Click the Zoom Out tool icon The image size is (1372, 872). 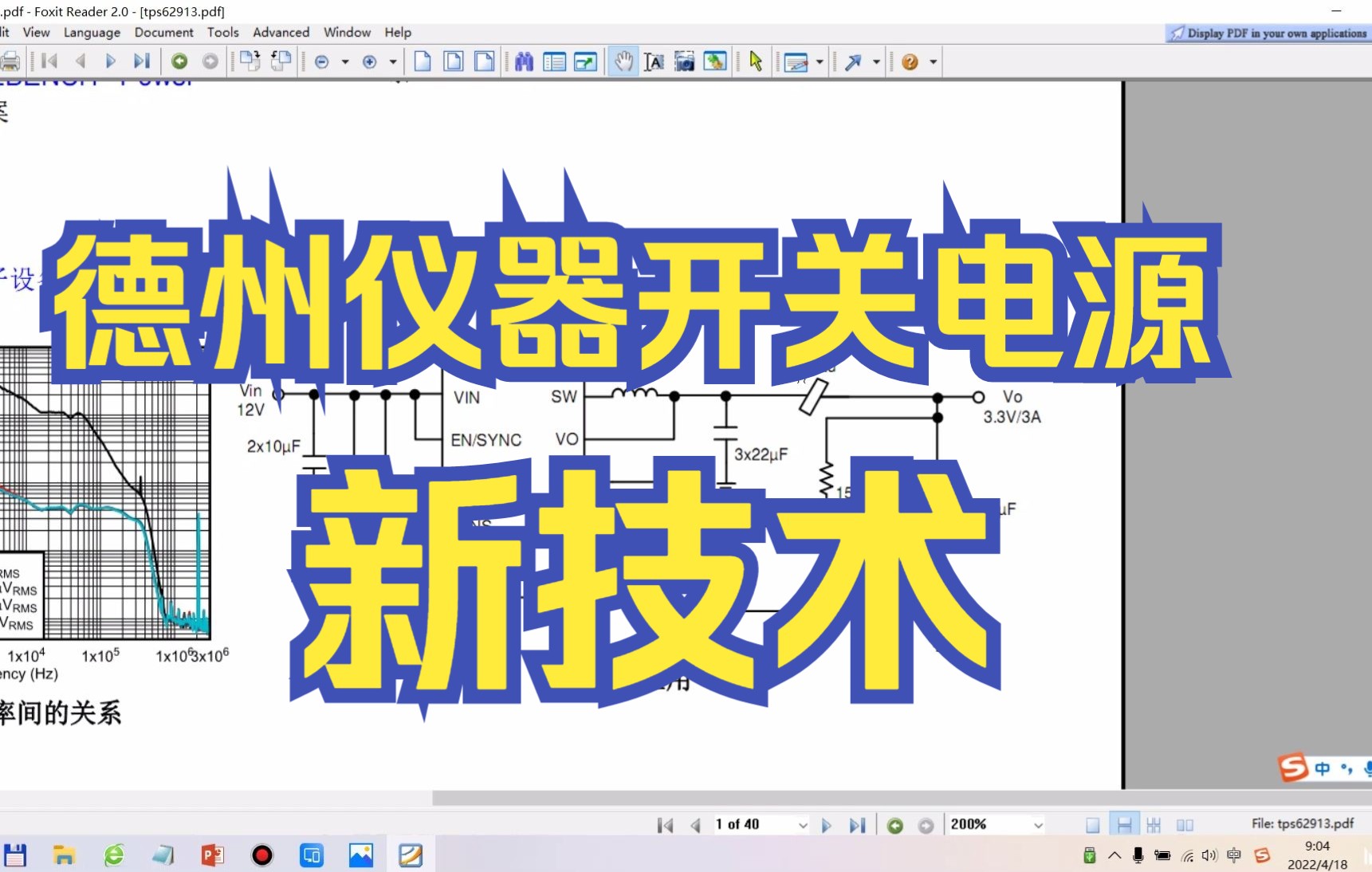coord(322,61)
